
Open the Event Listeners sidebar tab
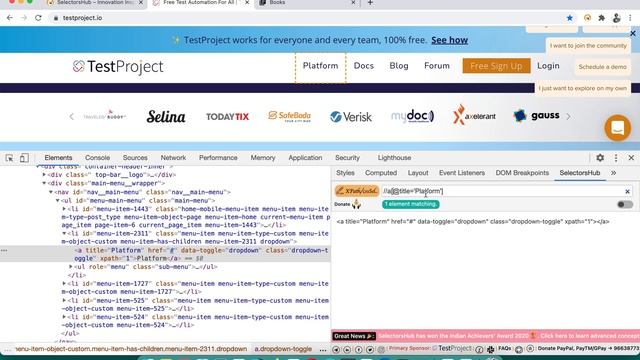462,173
